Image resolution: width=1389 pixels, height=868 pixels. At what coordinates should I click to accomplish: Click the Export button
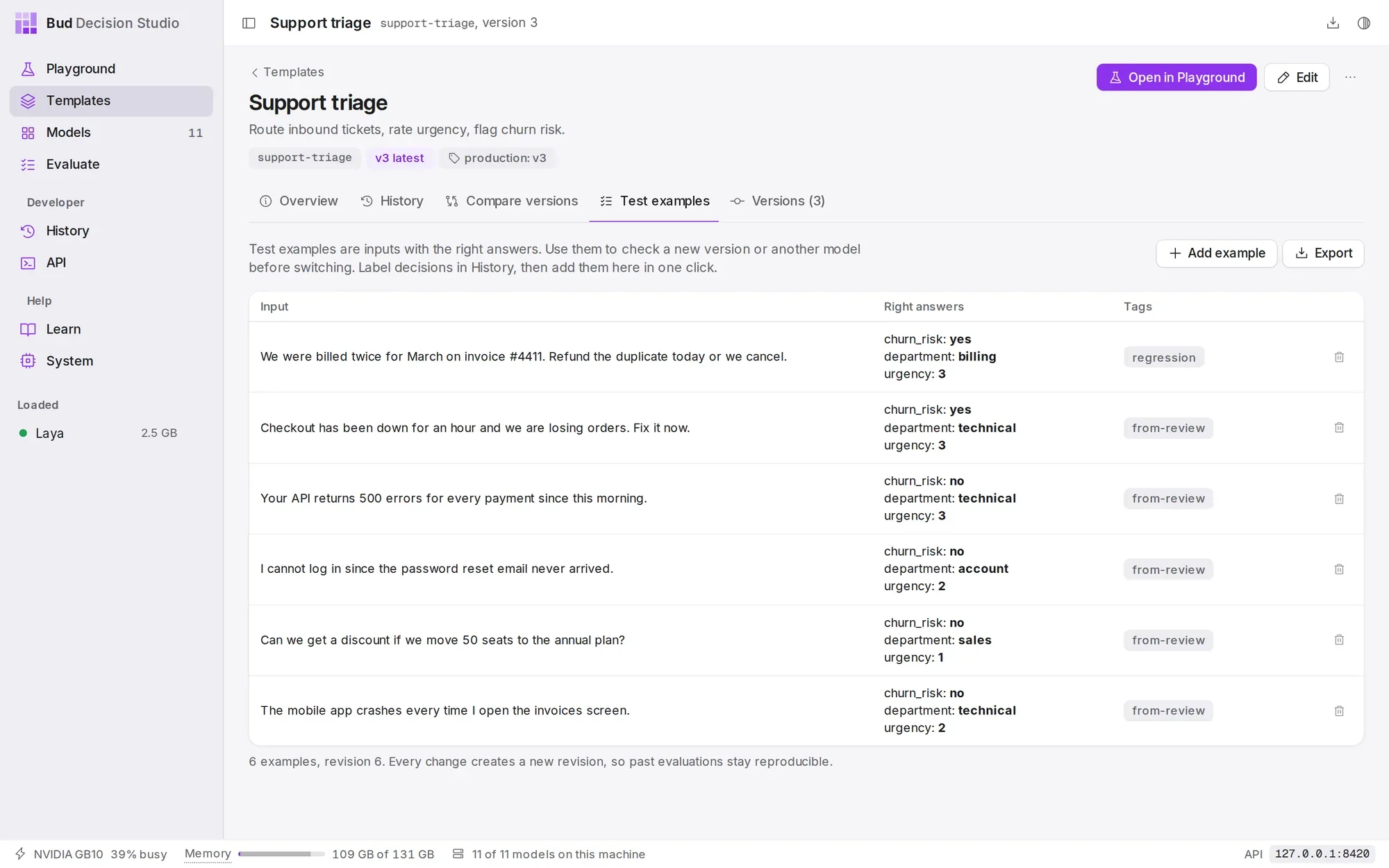click(1323, 253)
